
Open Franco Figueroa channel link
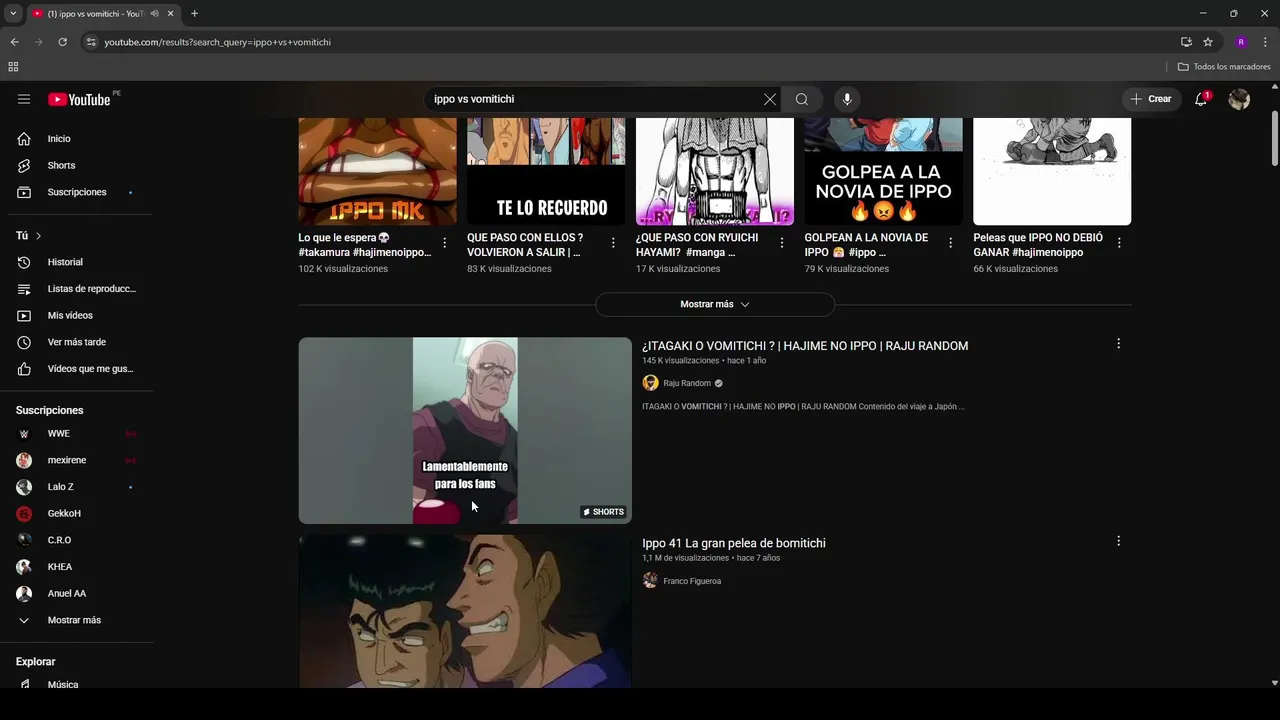pos(692,581)
